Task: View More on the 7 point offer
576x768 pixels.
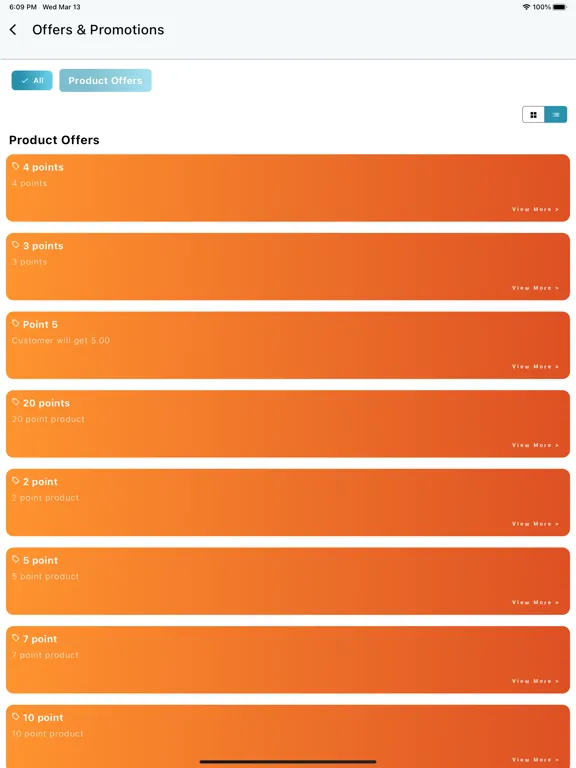Action: (535, 681)
